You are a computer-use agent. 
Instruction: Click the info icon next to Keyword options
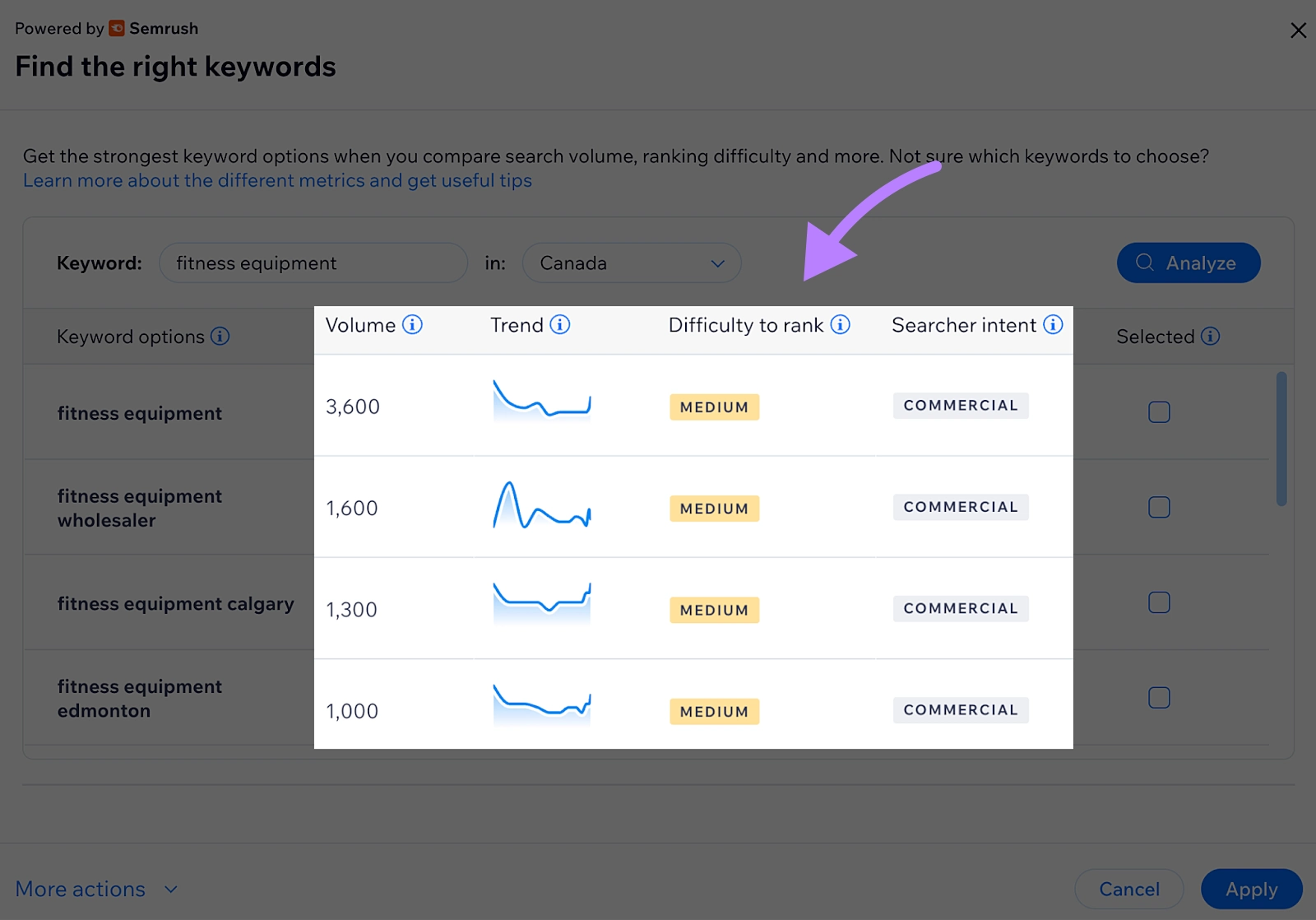tap(220, 337)
